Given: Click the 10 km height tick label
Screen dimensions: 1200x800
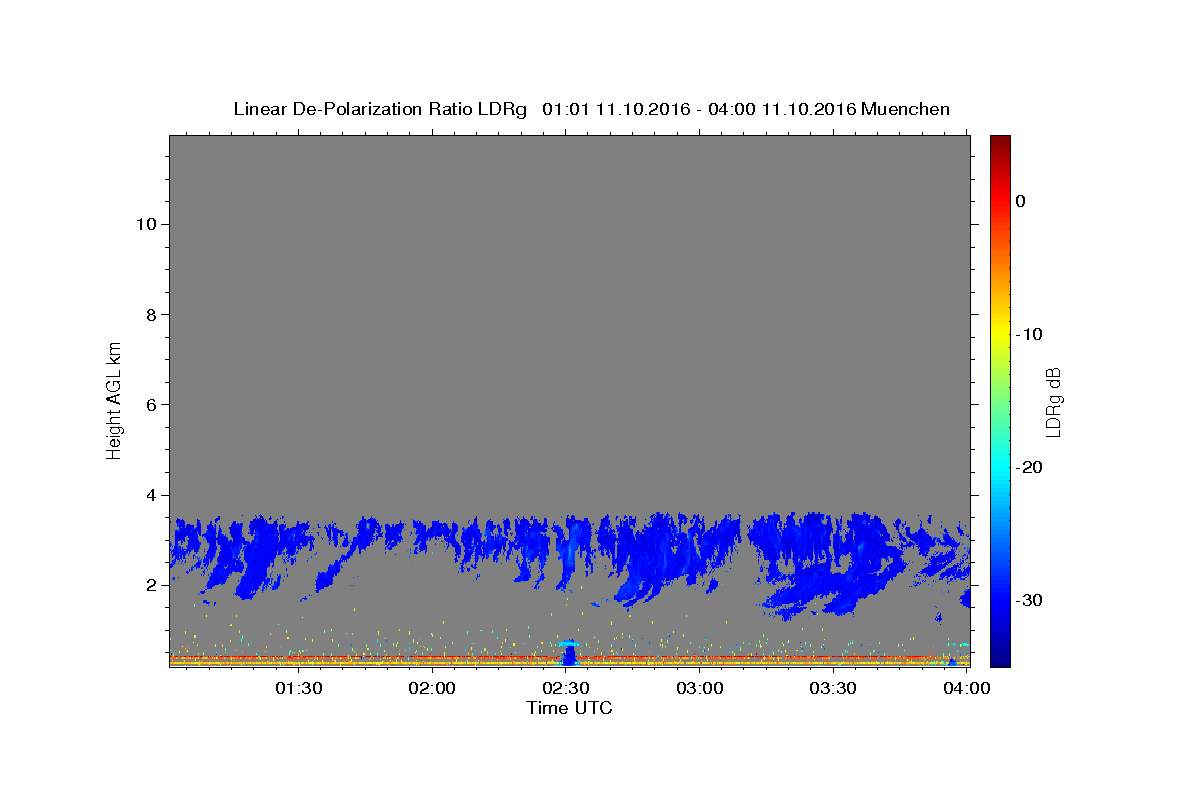Looking at the screenshot, I should point(144,224).
